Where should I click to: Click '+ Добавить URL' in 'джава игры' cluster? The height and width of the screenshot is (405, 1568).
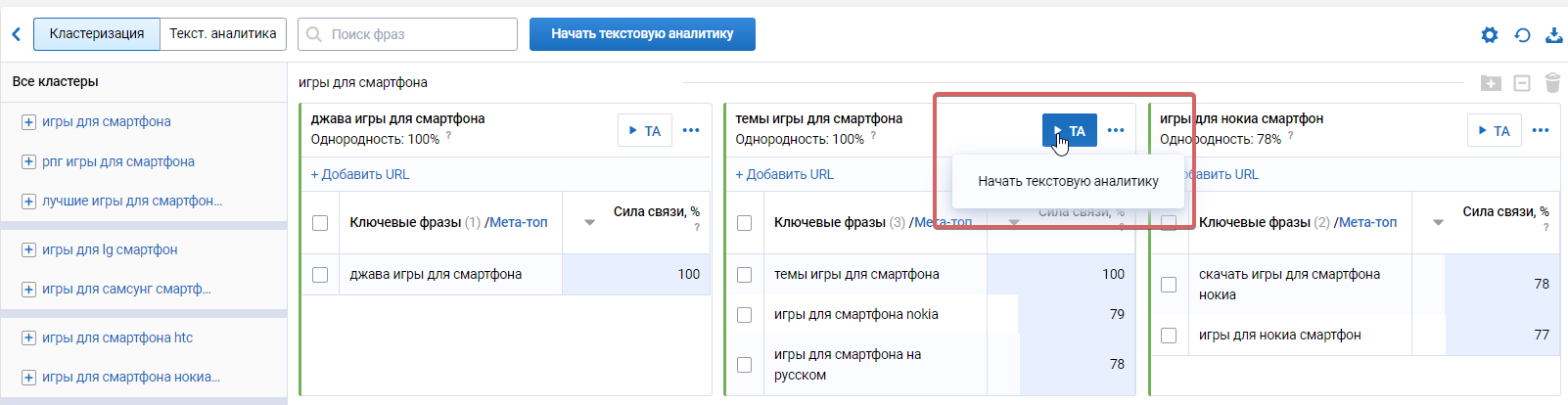[360, 174]
